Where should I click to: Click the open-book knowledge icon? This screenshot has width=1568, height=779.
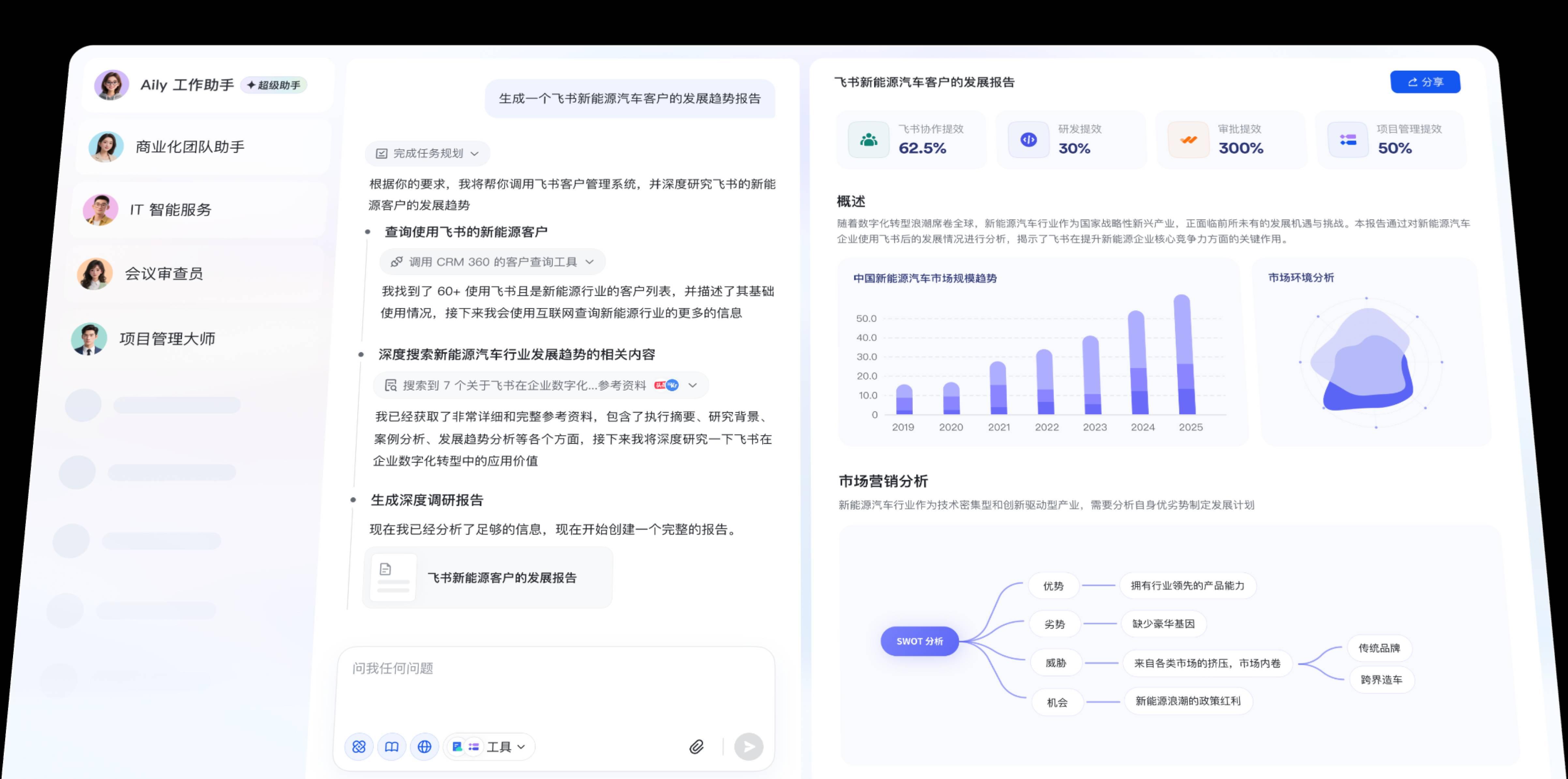tap(391, 746)
